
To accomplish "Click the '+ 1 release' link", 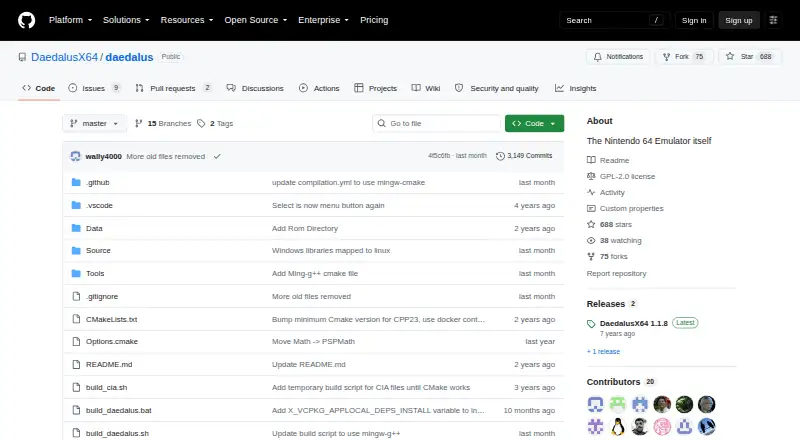I will pyautogui.click(x=603, y=352).
